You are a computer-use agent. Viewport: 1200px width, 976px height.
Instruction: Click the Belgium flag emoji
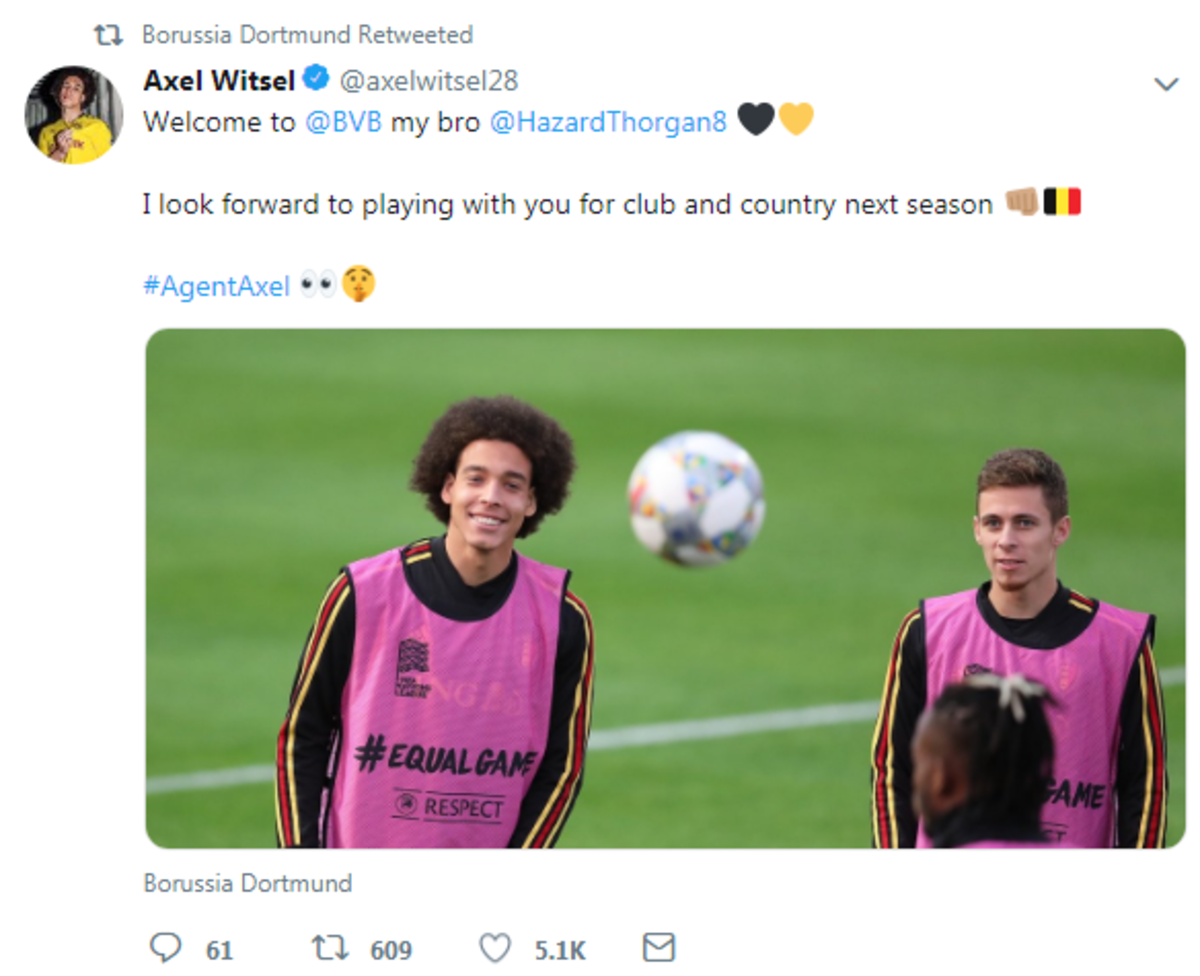click(1063, 203)
